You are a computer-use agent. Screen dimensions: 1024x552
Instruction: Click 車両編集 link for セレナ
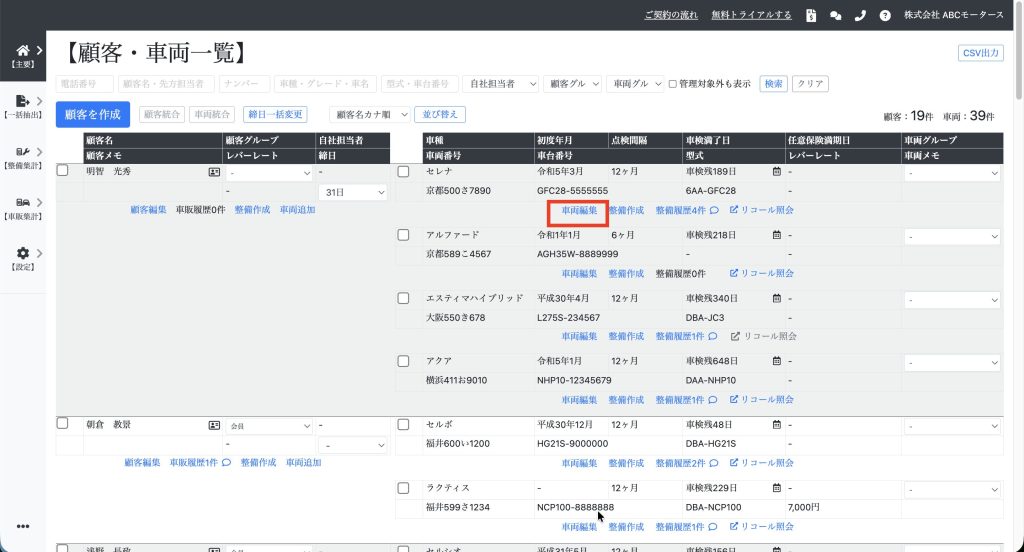click(579, 211)
